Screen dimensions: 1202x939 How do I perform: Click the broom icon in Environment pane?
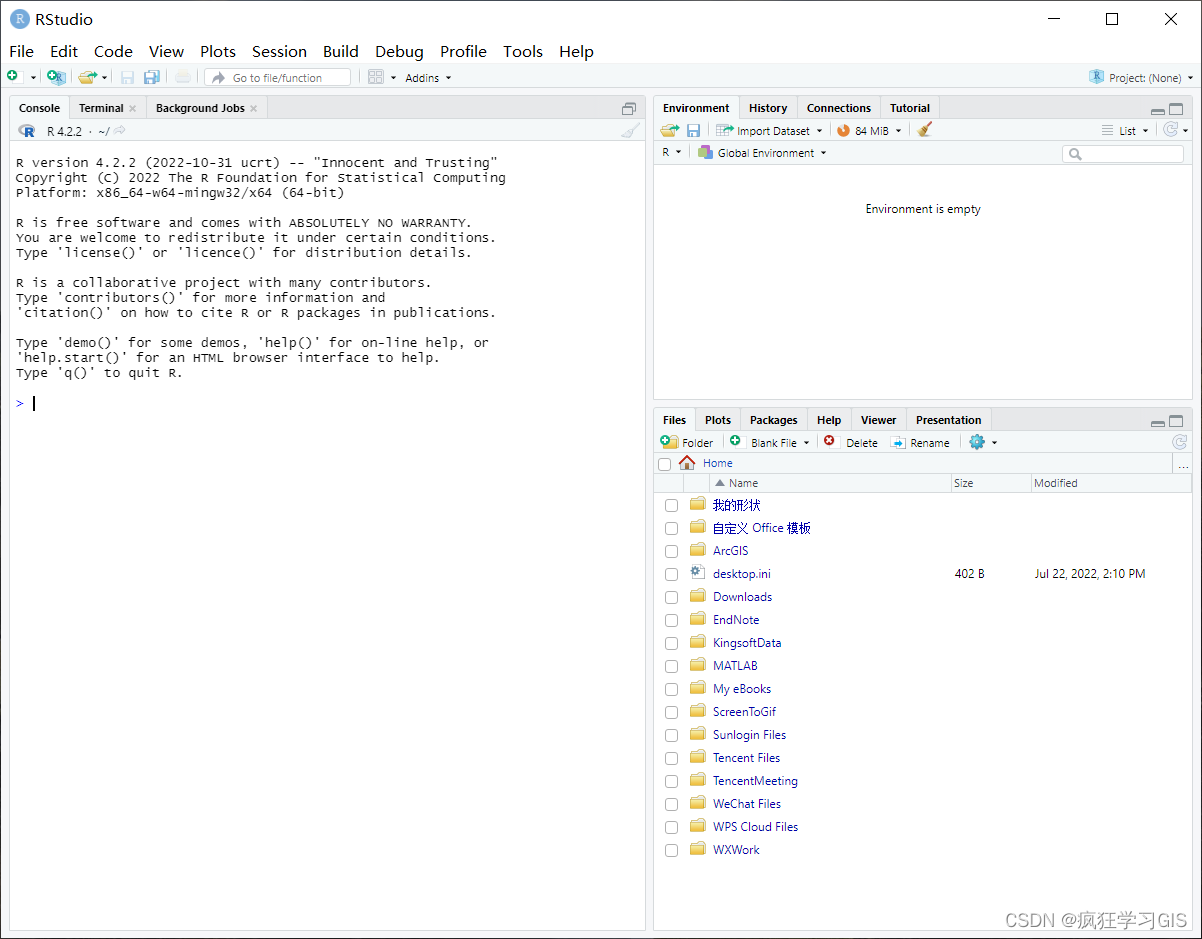pos(924,130)
